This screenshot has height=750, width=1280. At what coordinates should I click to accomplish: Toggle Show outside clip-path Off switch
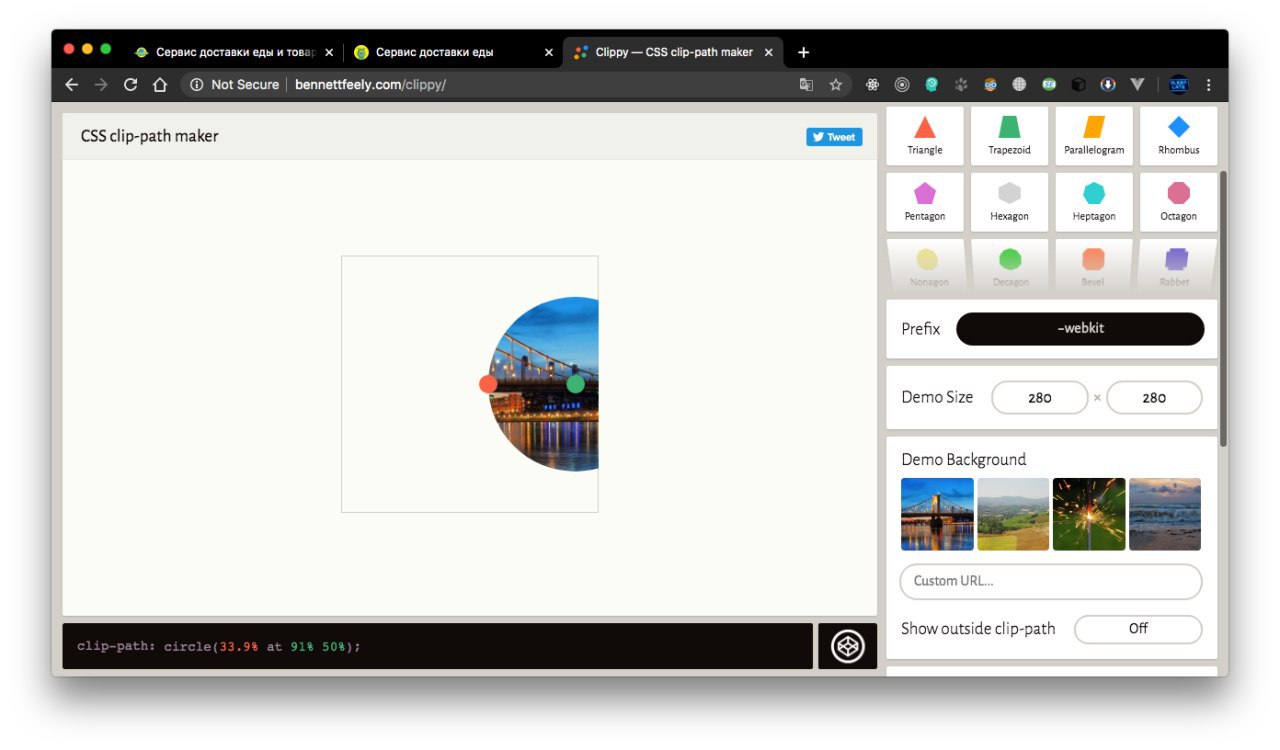point(1138,629)
